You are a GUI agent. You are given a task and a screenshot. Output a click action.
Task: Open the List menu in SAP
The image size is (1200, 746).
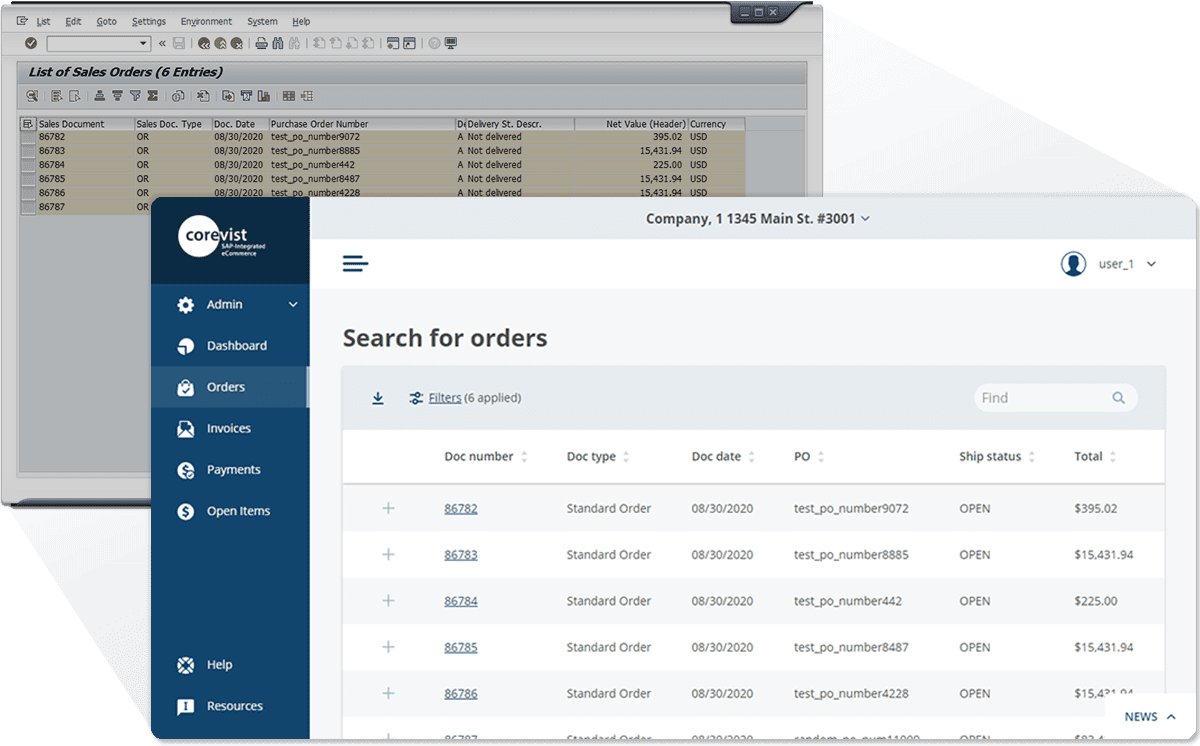coord(43,21)
